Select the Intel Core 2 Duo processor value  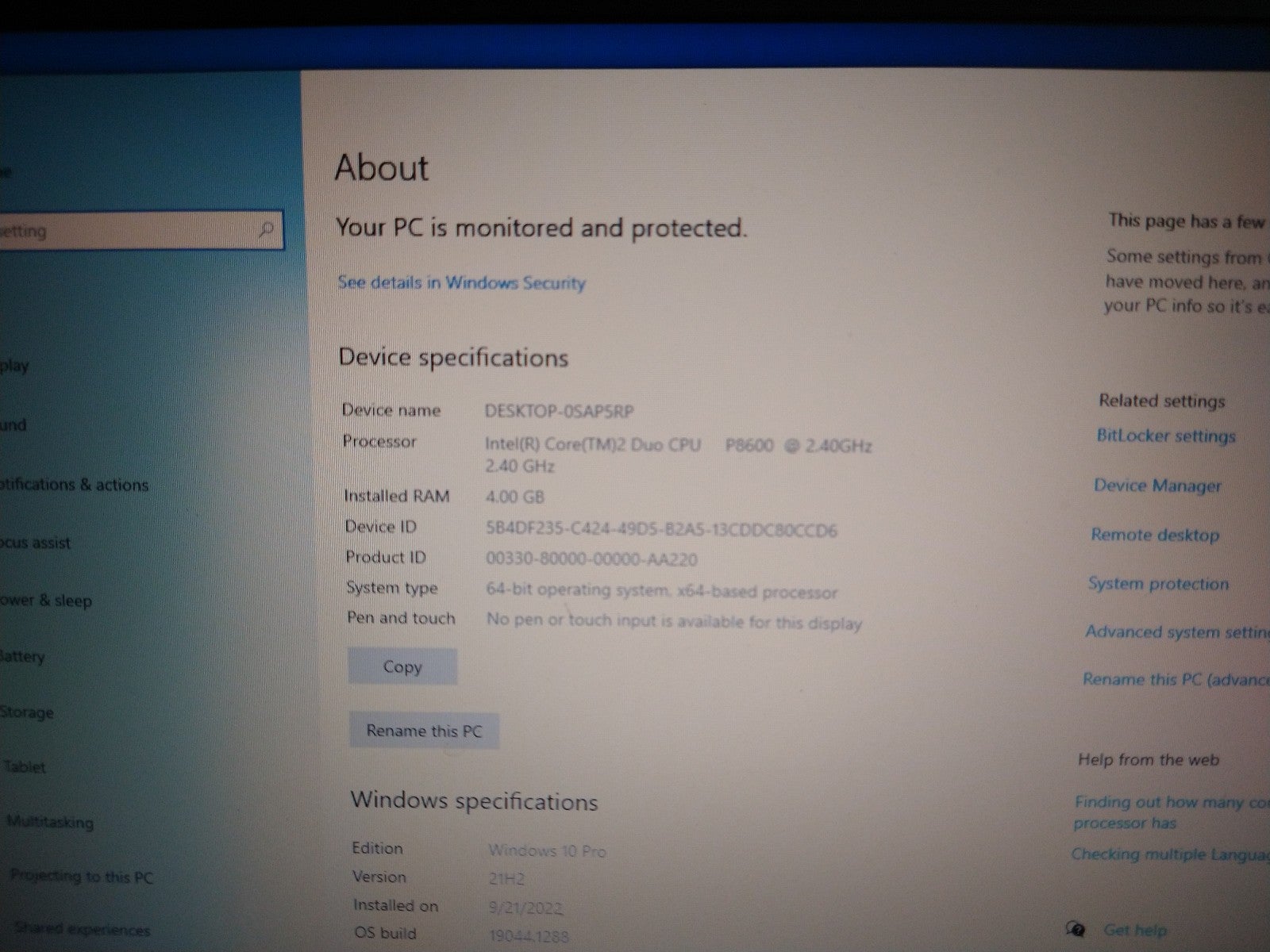[x=679, y=455]
